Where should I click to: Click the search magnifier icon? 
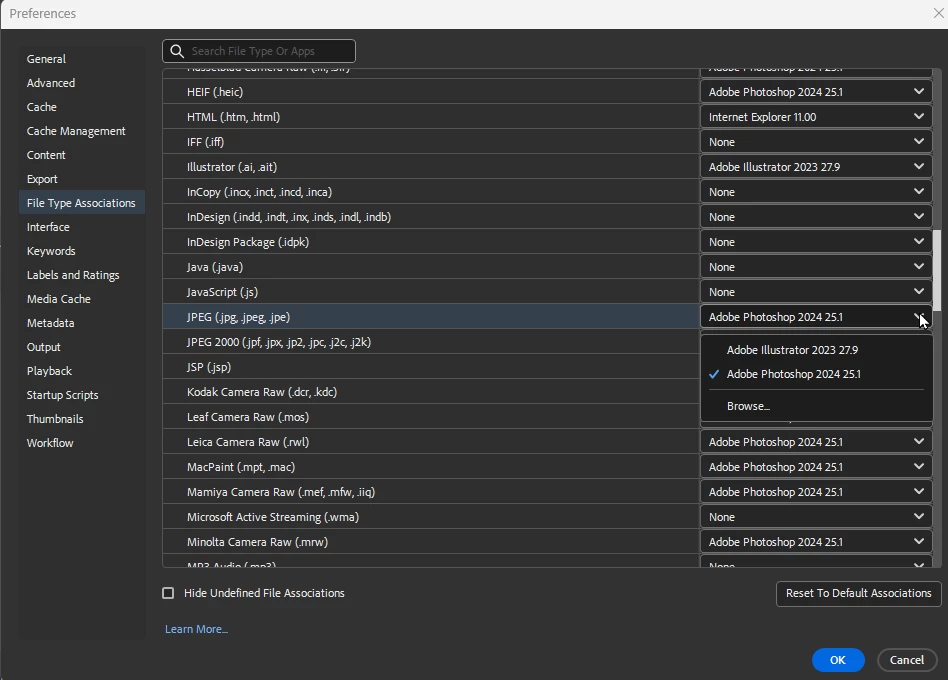[x=177, y=51]
